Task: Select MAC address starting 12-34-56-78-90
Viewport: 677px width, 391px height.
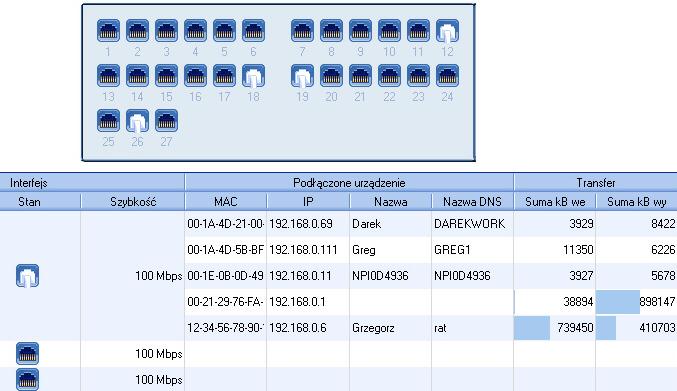Action: [226, 328]
